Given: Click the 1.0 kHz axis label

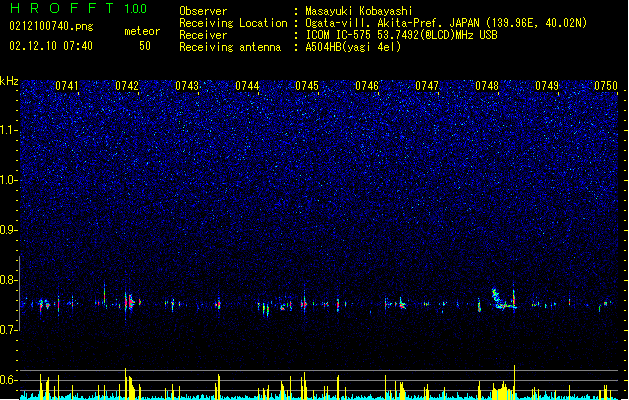Looking at the screenshot, I should (x=9, y=180).
